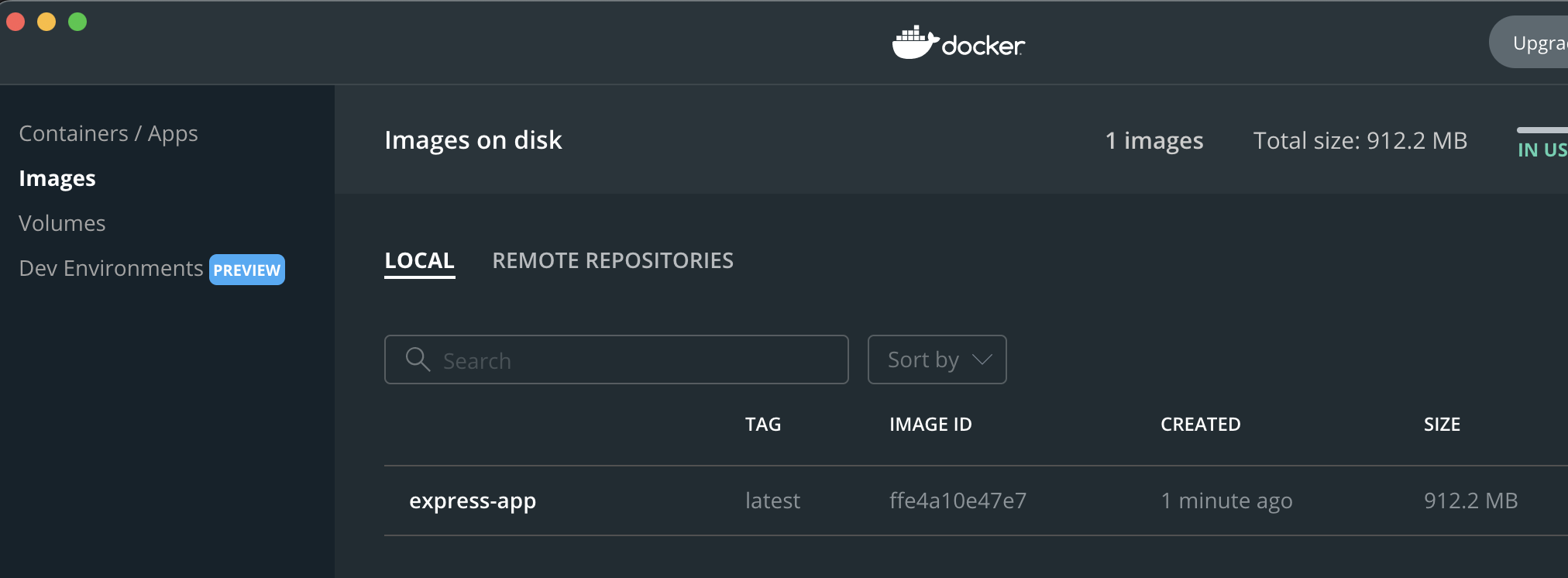1568x578 pixels.
Task: Select Images in the sidebar
Action: [x=57, y=178]
